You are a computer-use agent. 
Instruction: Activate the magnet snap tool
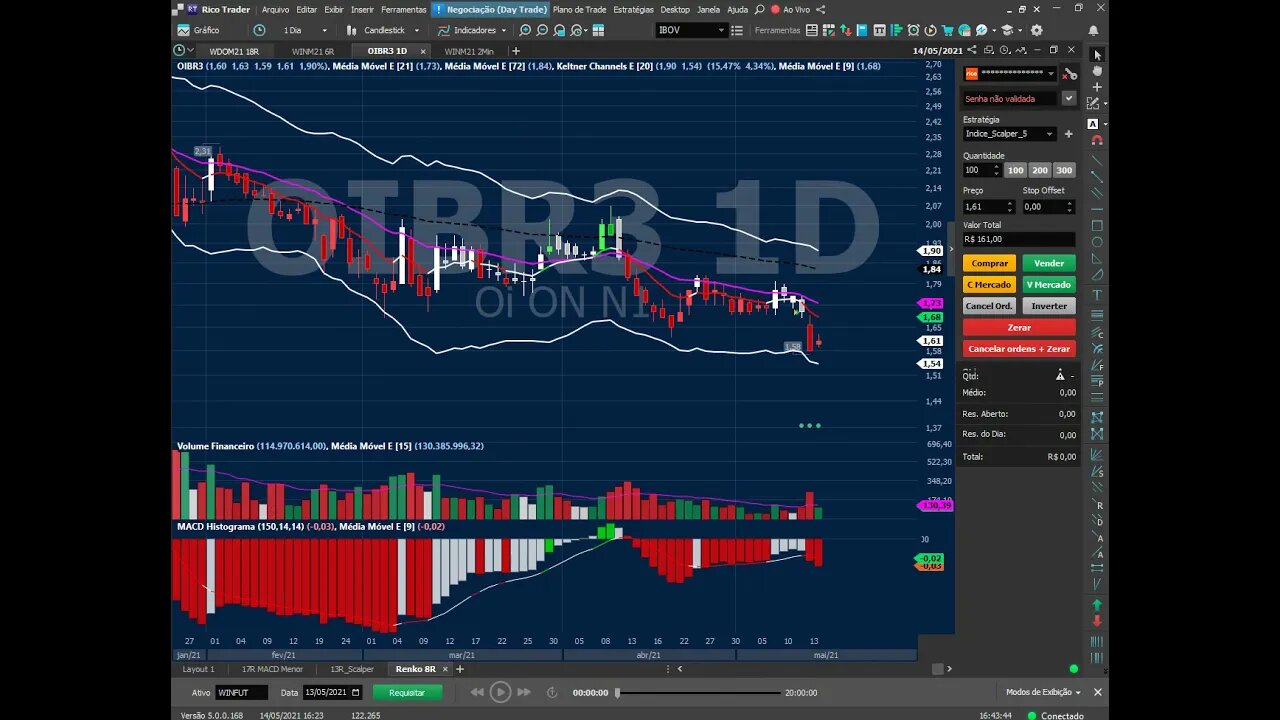tap(1097, 140)
